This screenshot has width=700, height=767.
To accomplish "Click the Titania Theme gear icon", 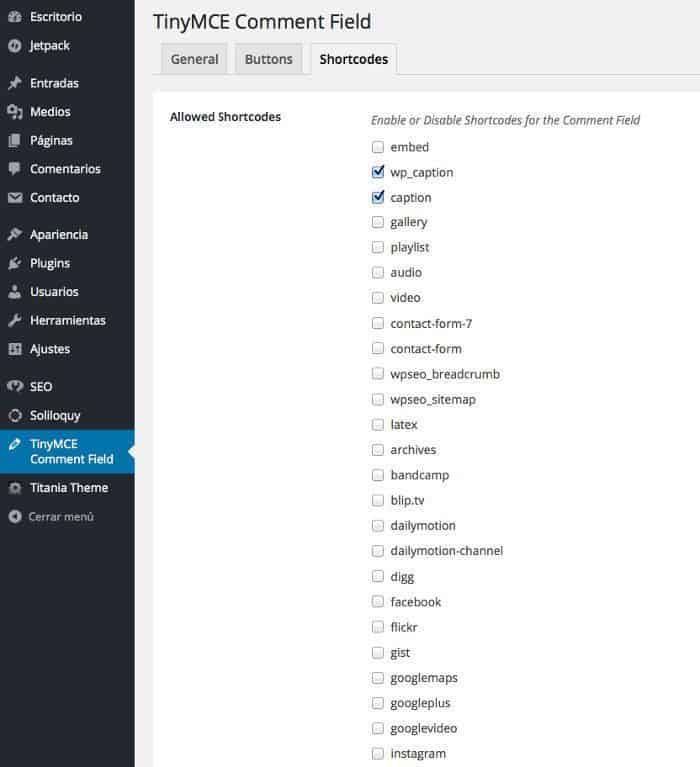I will [x=15, y=488].
